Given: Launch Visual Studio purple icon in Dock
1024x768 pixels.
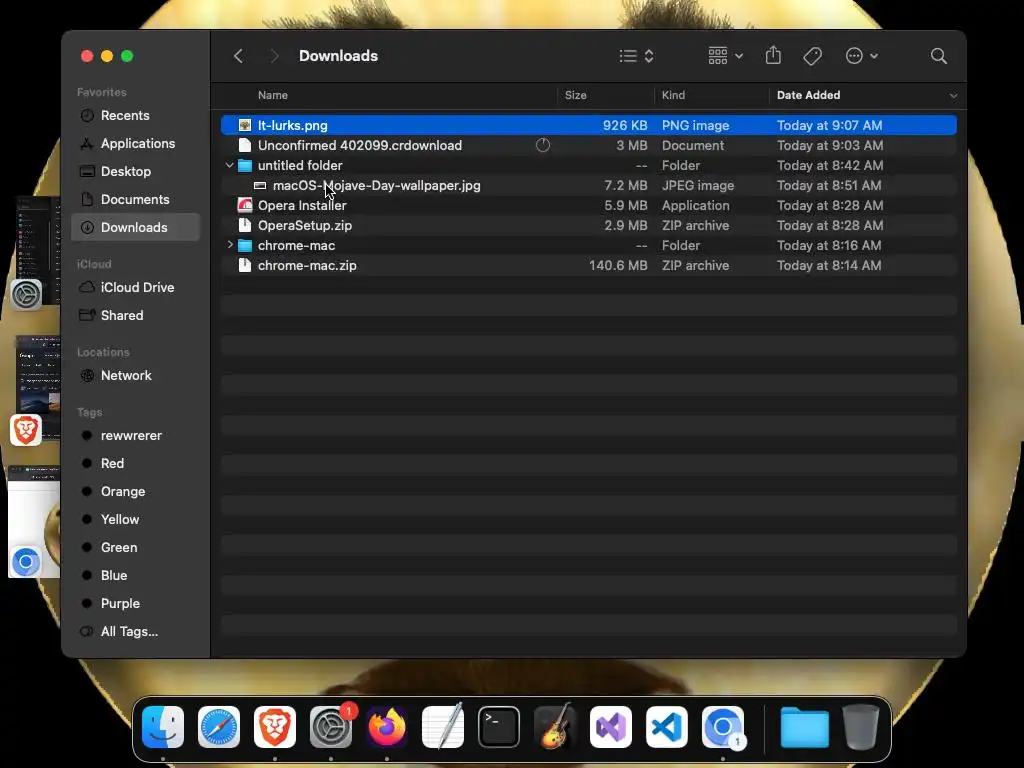Looking at the screenshot, I should click(x=611, y=727).
